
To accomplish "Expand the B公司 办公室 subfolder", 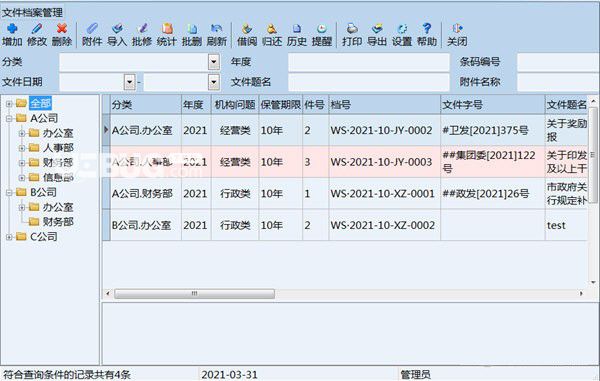I will click(x=22, y=207).
